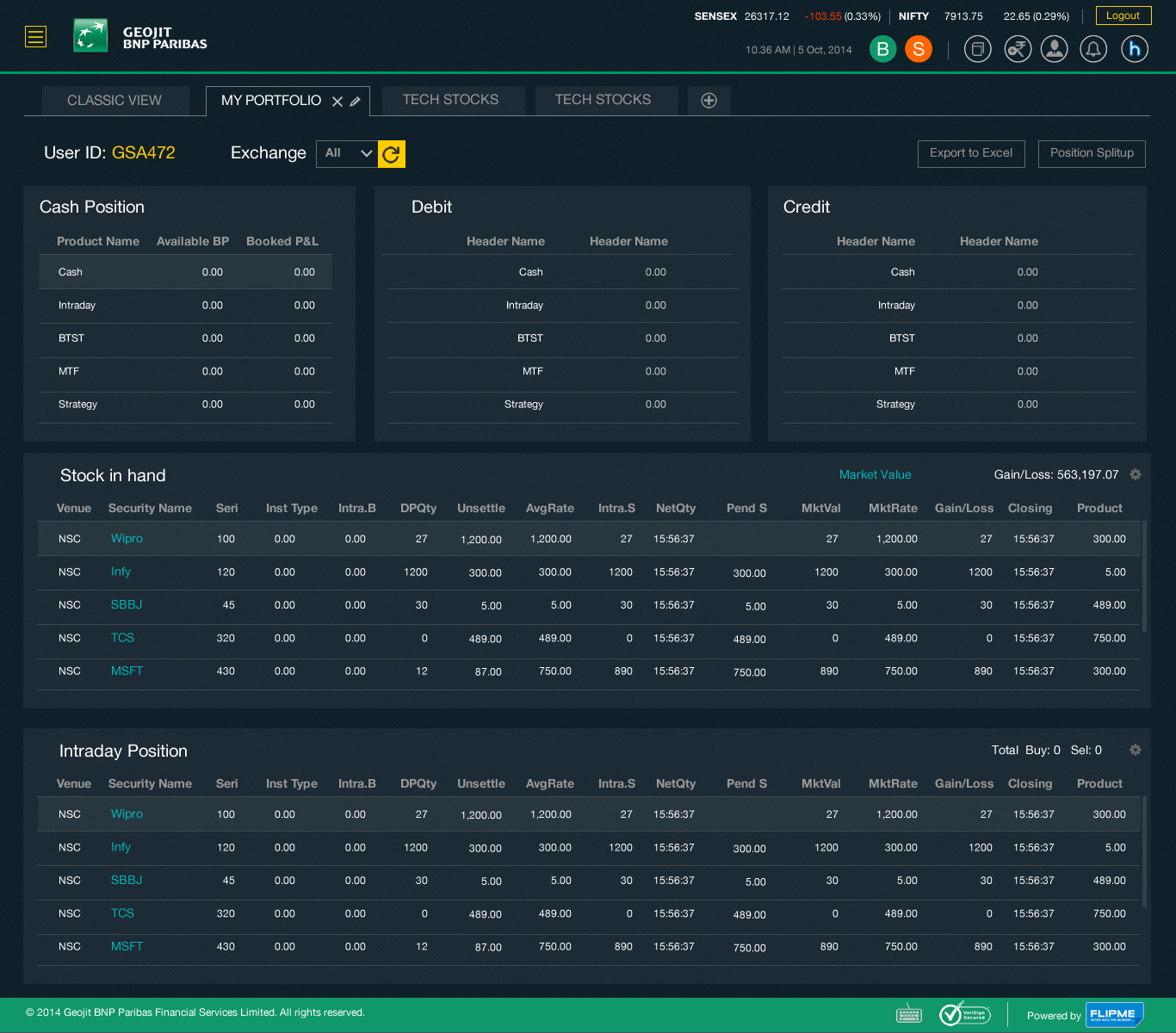Image resolution: width=1176 pixels, height=1033 pixels.
Task: Click the orange Sell (S) button
Action: pyautogui.click(x=919, y=49)
